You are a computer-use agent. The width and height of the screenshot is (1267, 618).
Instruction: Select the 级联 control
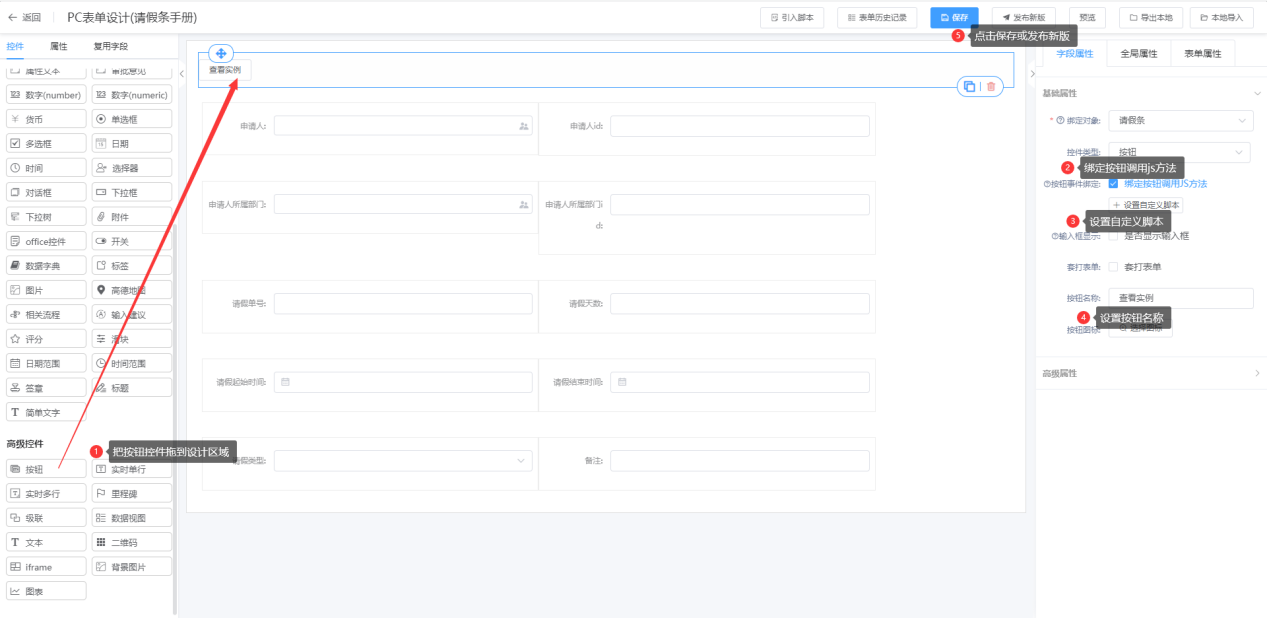(x=46, y=518)
